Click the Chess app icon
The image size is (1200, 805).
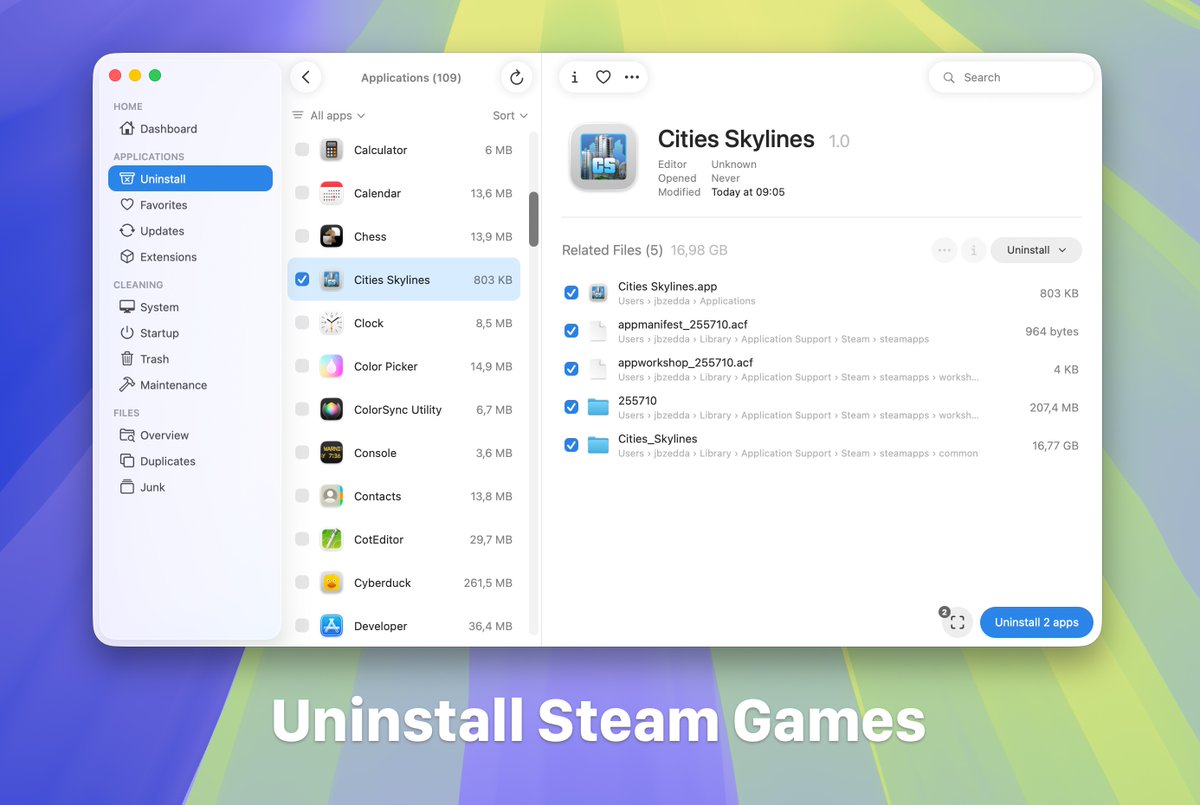coord(332,236)
